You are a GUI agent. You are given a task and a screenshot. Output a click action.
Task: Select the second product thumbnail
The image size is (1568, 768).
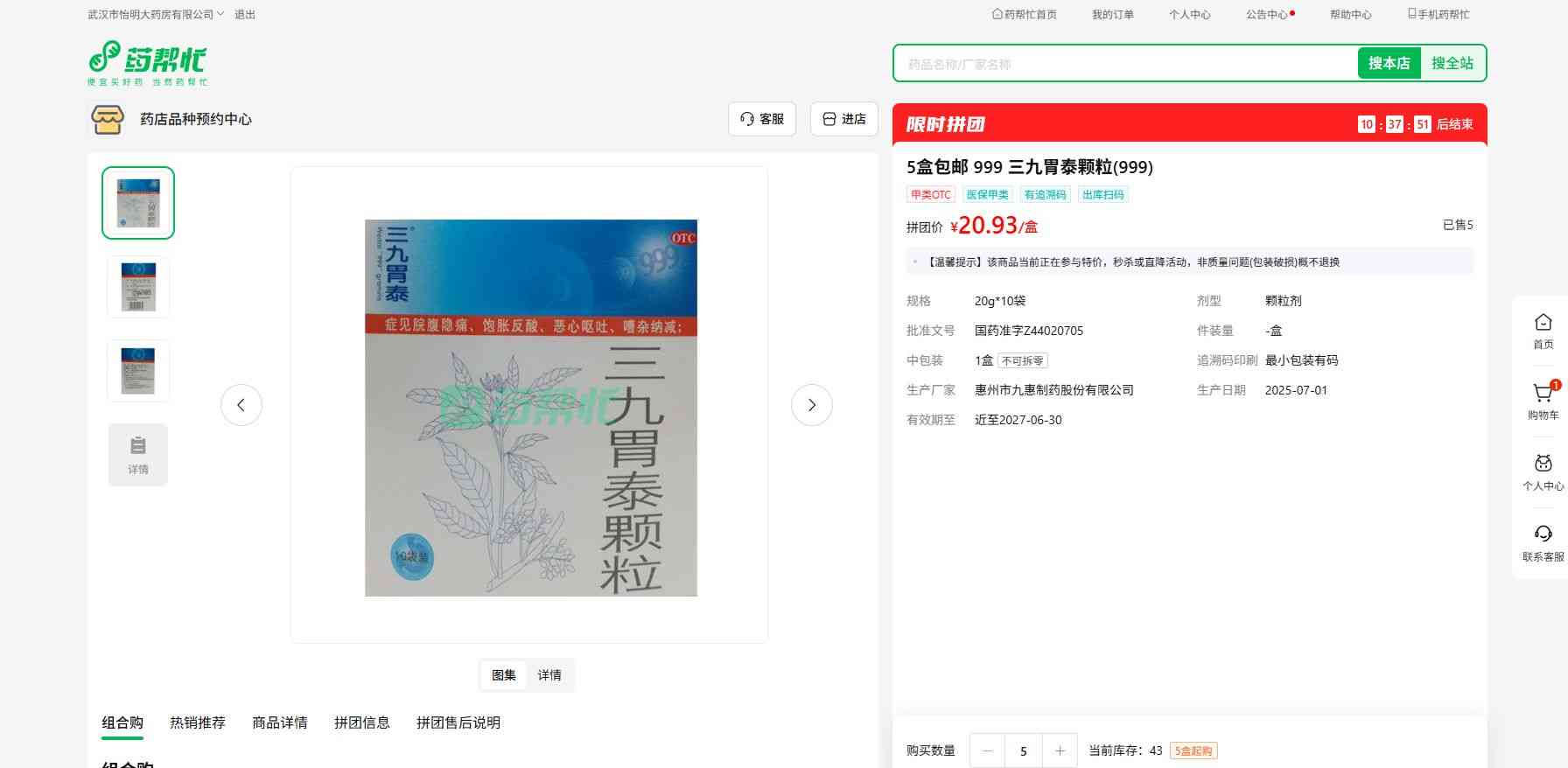(138, 287)
